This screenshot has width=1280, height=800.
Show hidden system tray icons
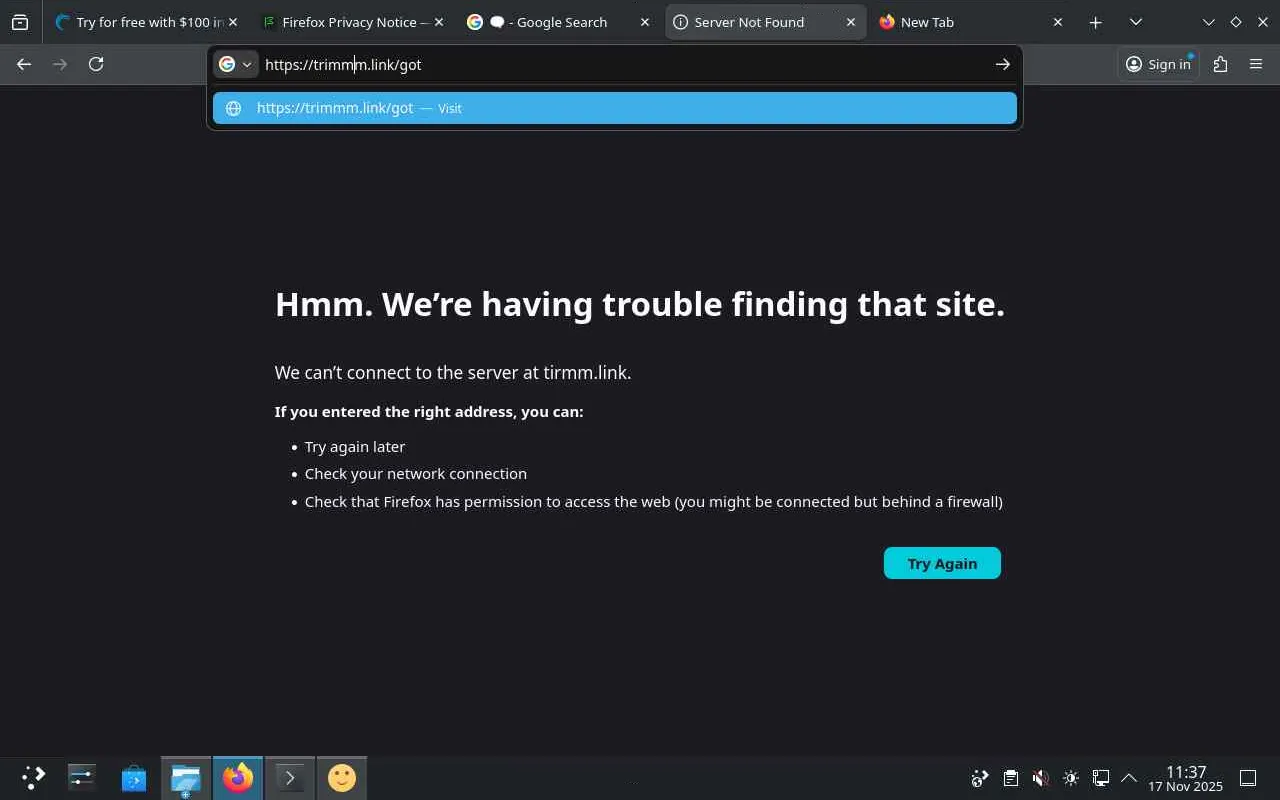coord(1129,778)
